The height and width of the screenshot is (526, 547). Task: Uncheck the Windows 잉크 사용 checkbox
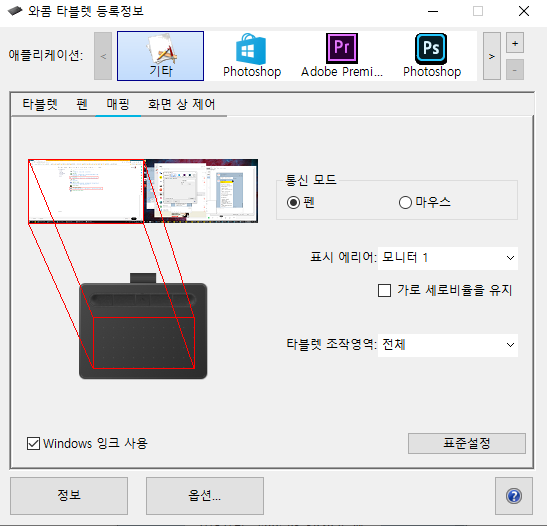click(x=33, y=443)
